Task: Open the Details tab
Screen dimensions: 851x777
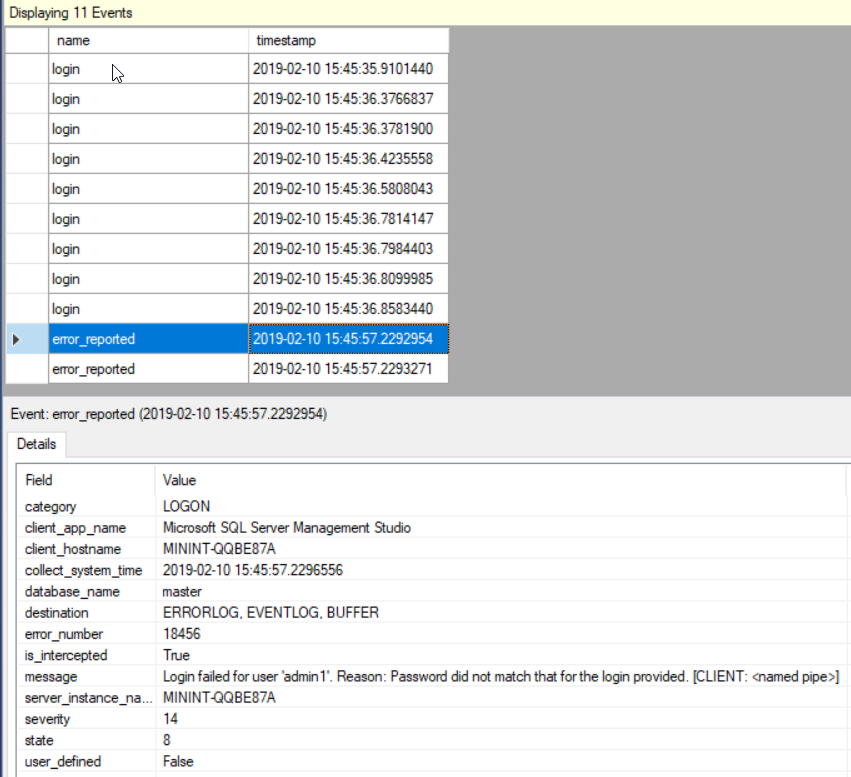Action: tap(36, 444)
